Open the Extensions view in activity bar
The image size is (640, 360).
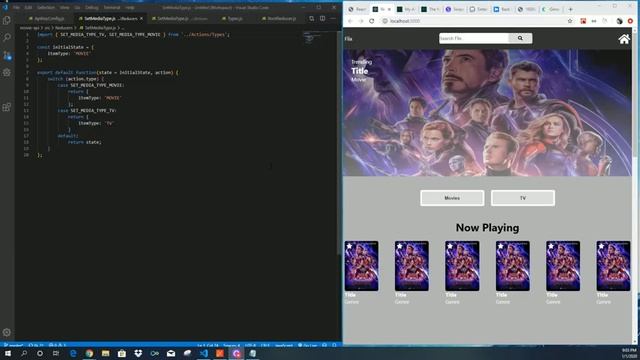(x=7, y=107)
